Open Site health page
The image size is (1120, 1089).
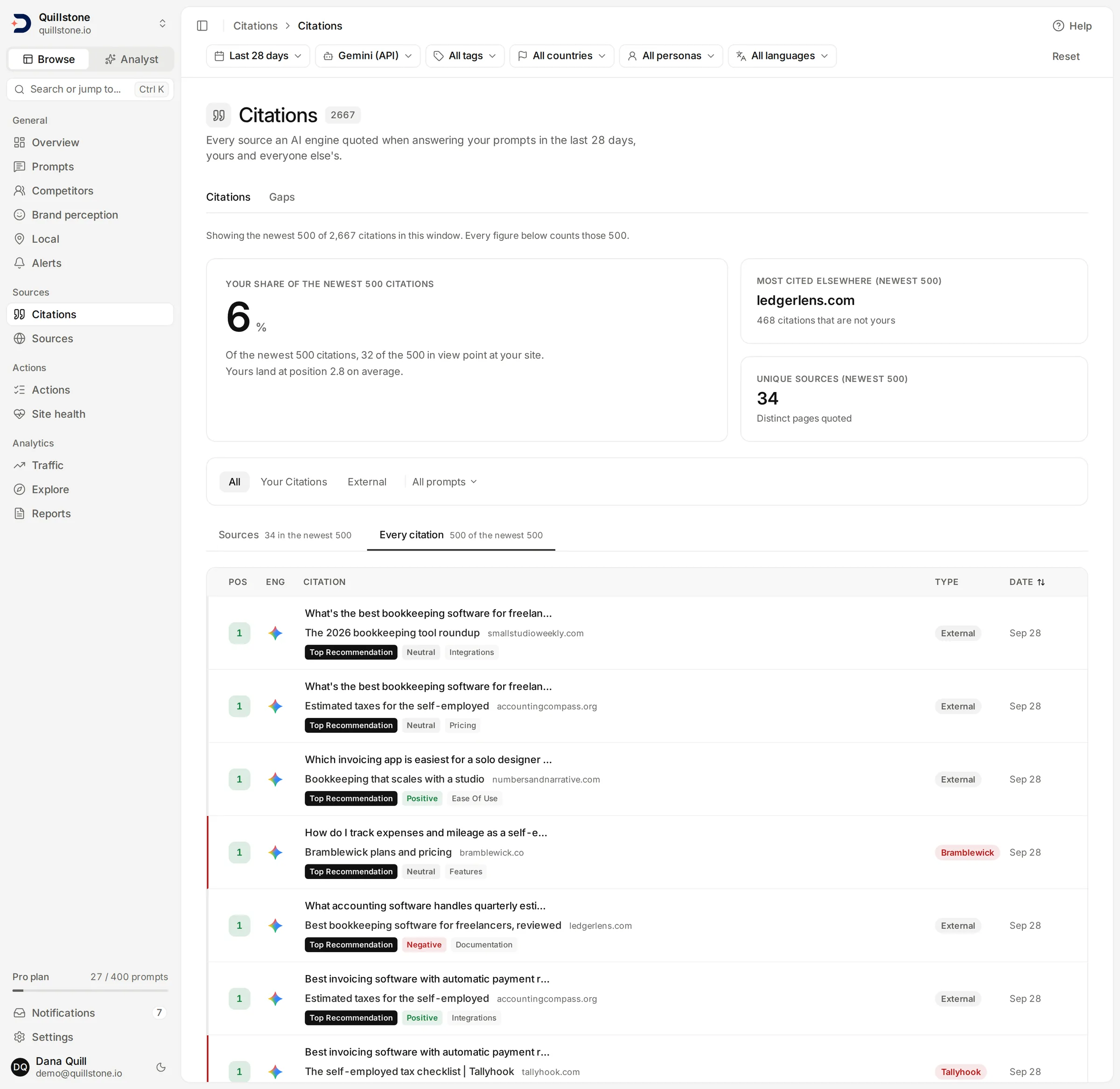pyautogui.click(x=90, y=414)
